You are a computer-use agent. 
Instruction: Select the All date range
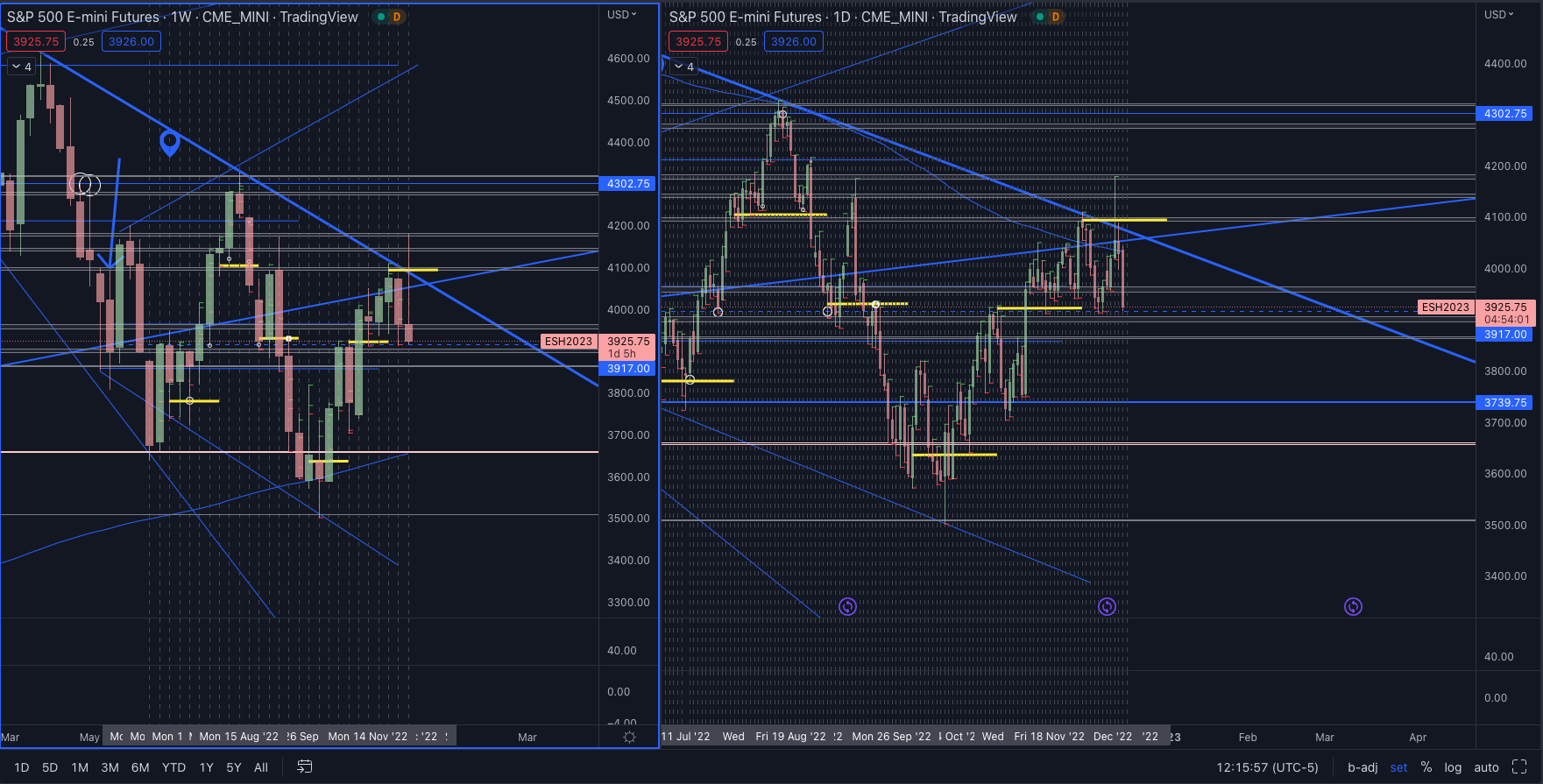point(261,767)
